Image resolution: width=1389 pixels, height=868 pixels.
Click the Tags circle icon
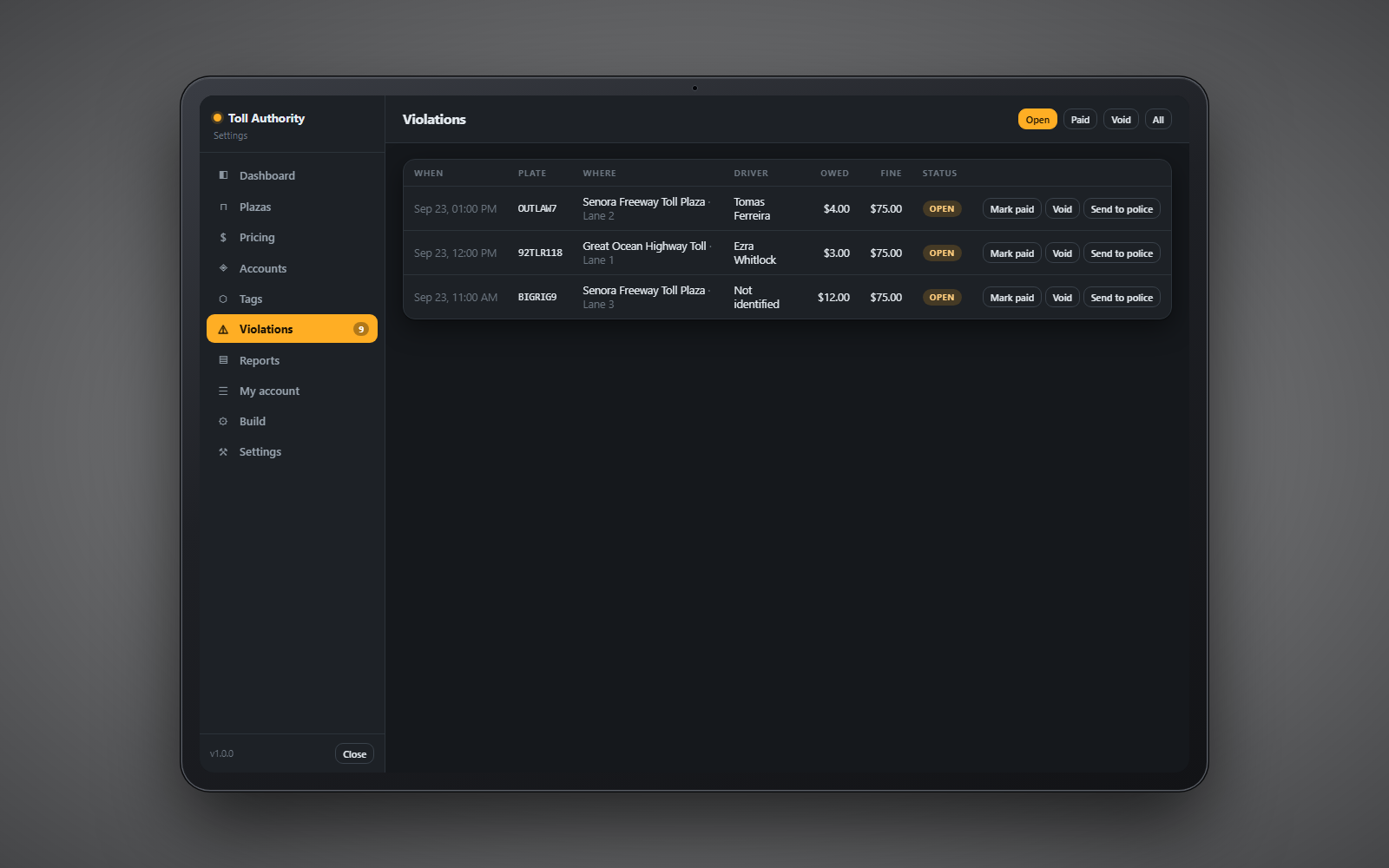(x=223, y=299)
